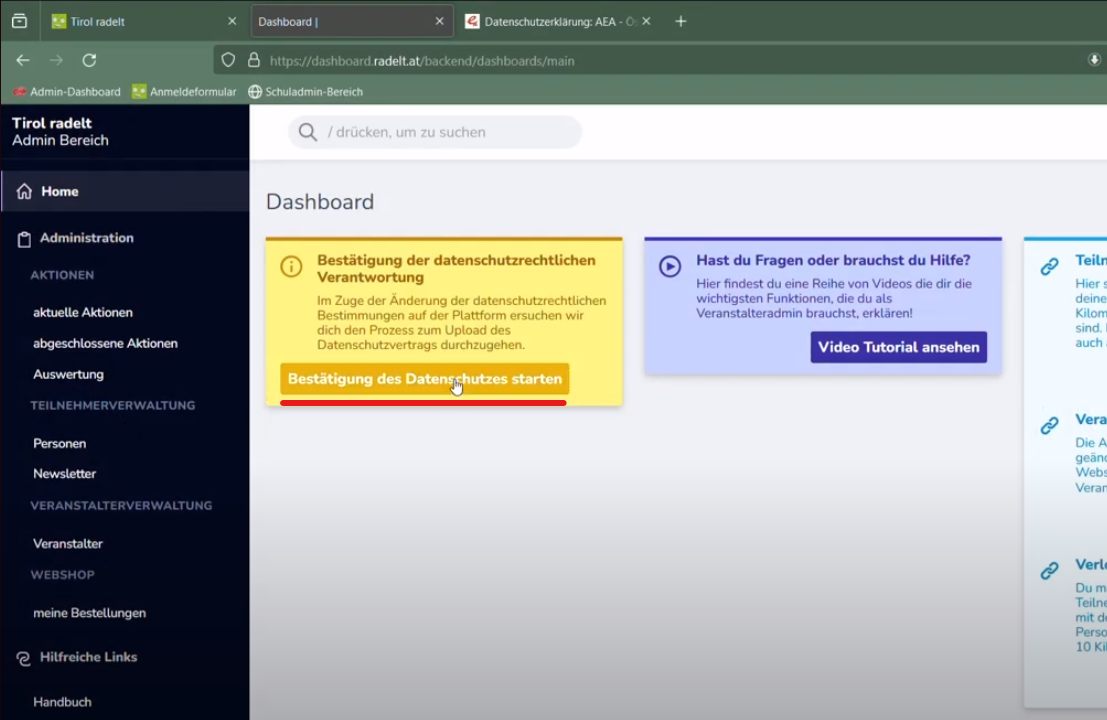Viewport: 1107px width, 720px height.
Task: Click the browser forward arrow
Action: 56,61
